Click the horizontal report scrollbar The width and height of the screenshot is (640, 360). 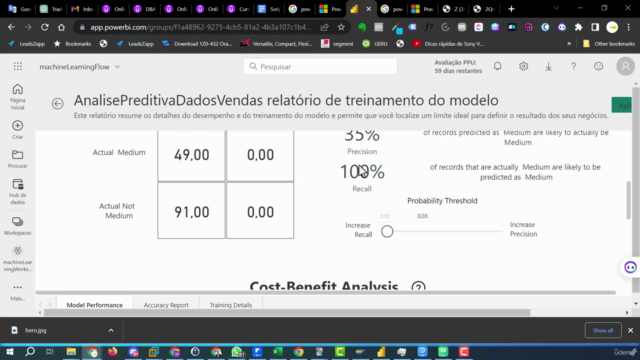point(325,293)
